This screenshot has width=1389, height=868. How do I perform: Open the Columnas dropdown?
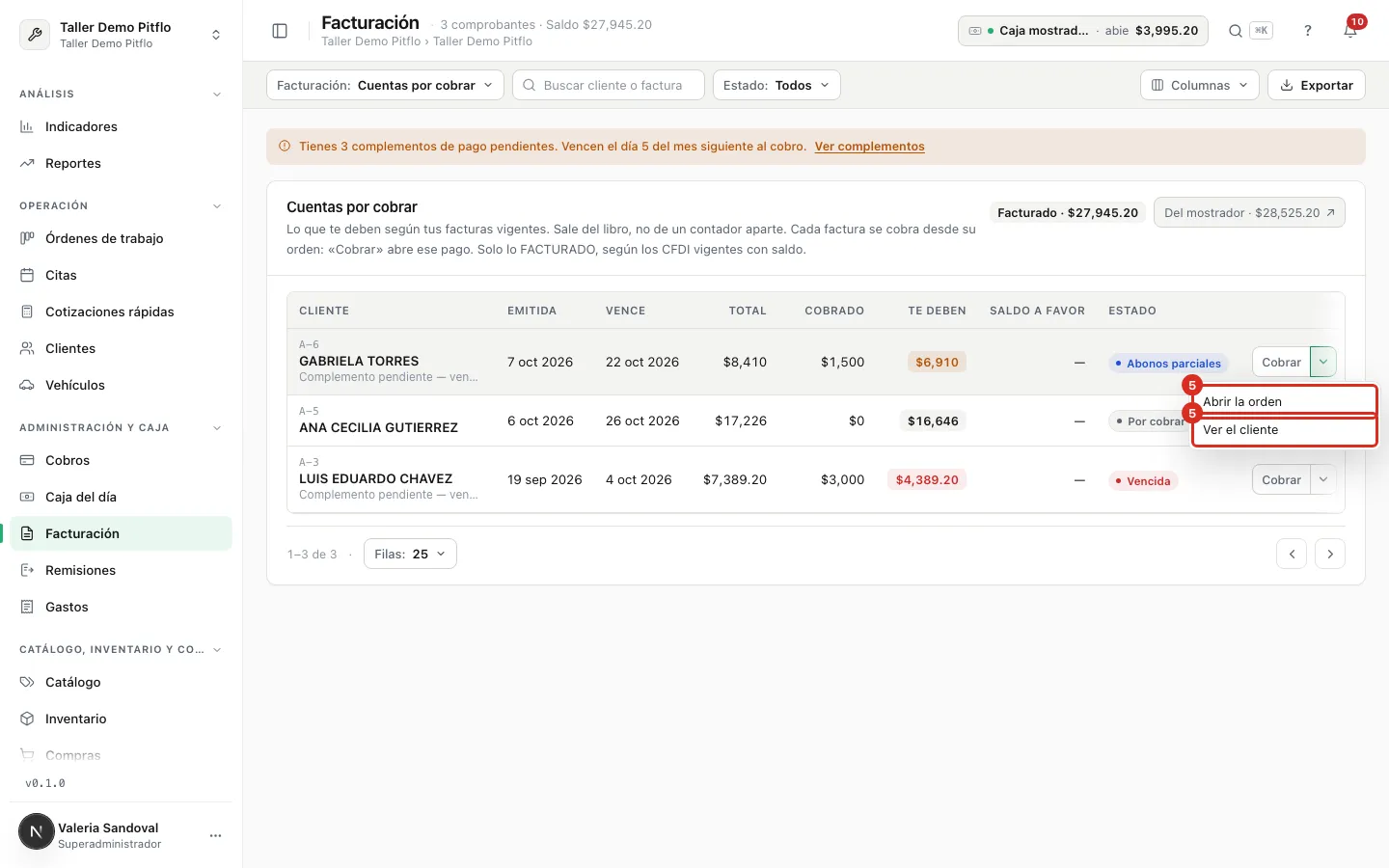point(1199,85)
